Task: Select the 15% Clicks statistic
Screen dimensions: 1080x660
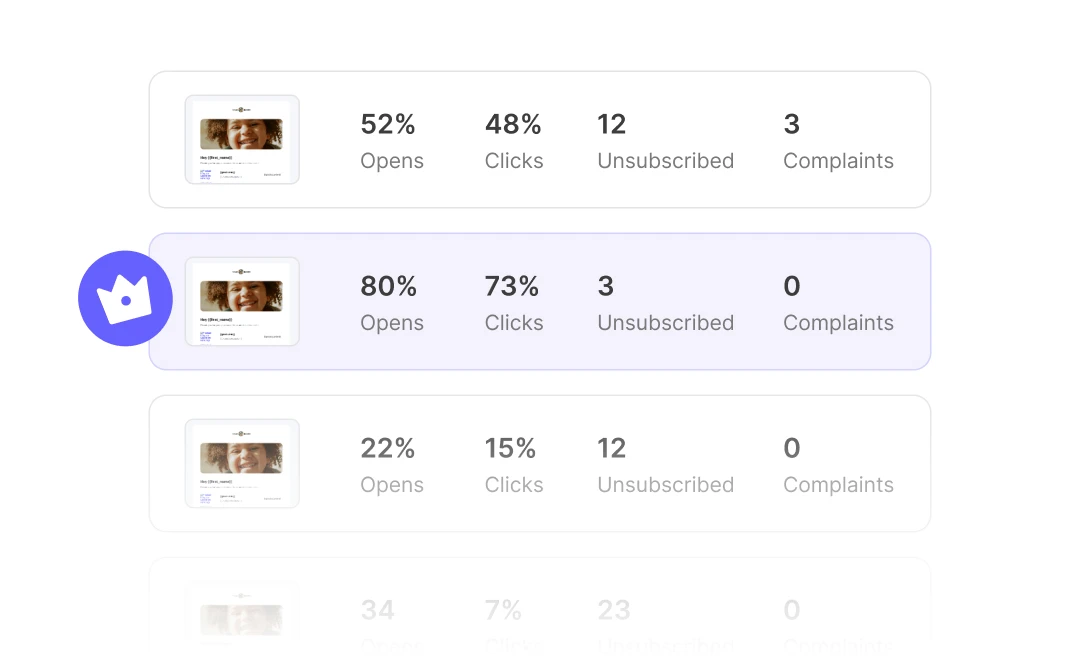Action: click(x=514, y=465)
